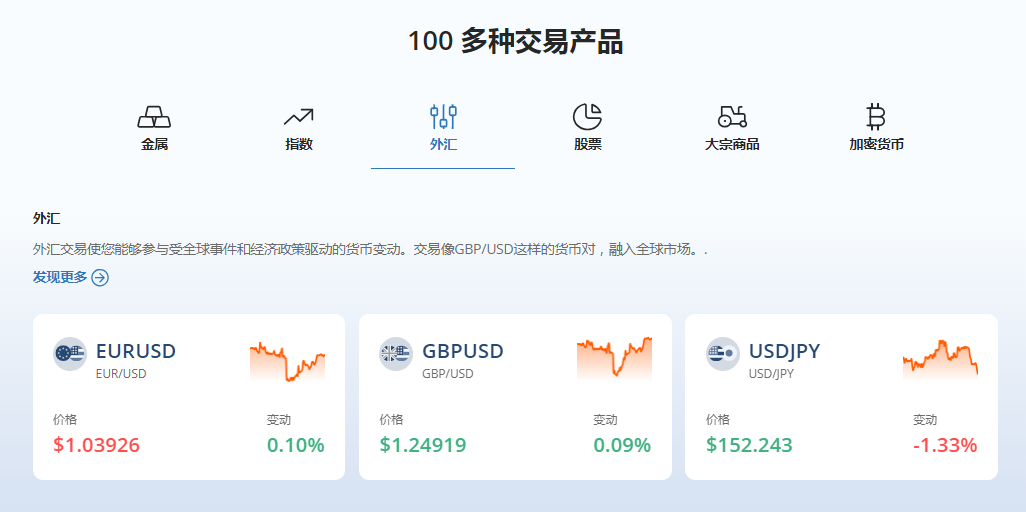This screenshot has width=1026, height=512.
Task: Open the 股票 tab
Action: (x=587, y=144)
